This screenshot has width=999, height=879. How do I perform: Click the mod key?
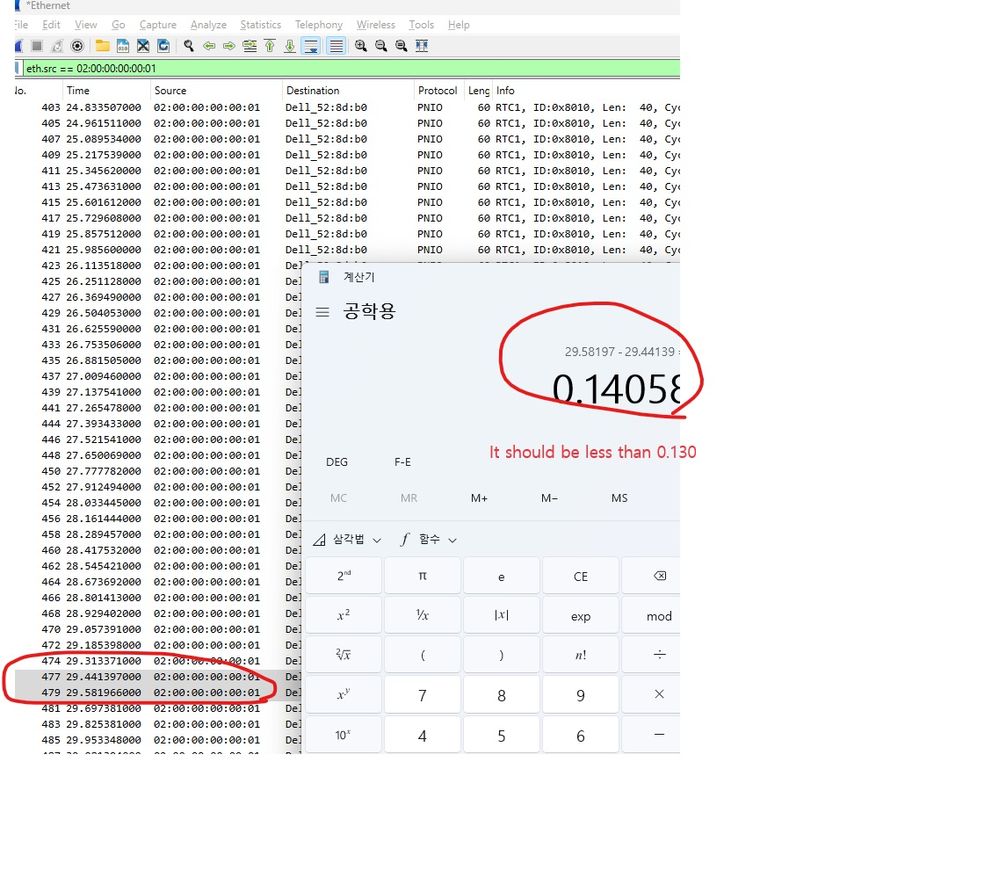point(651,616)
